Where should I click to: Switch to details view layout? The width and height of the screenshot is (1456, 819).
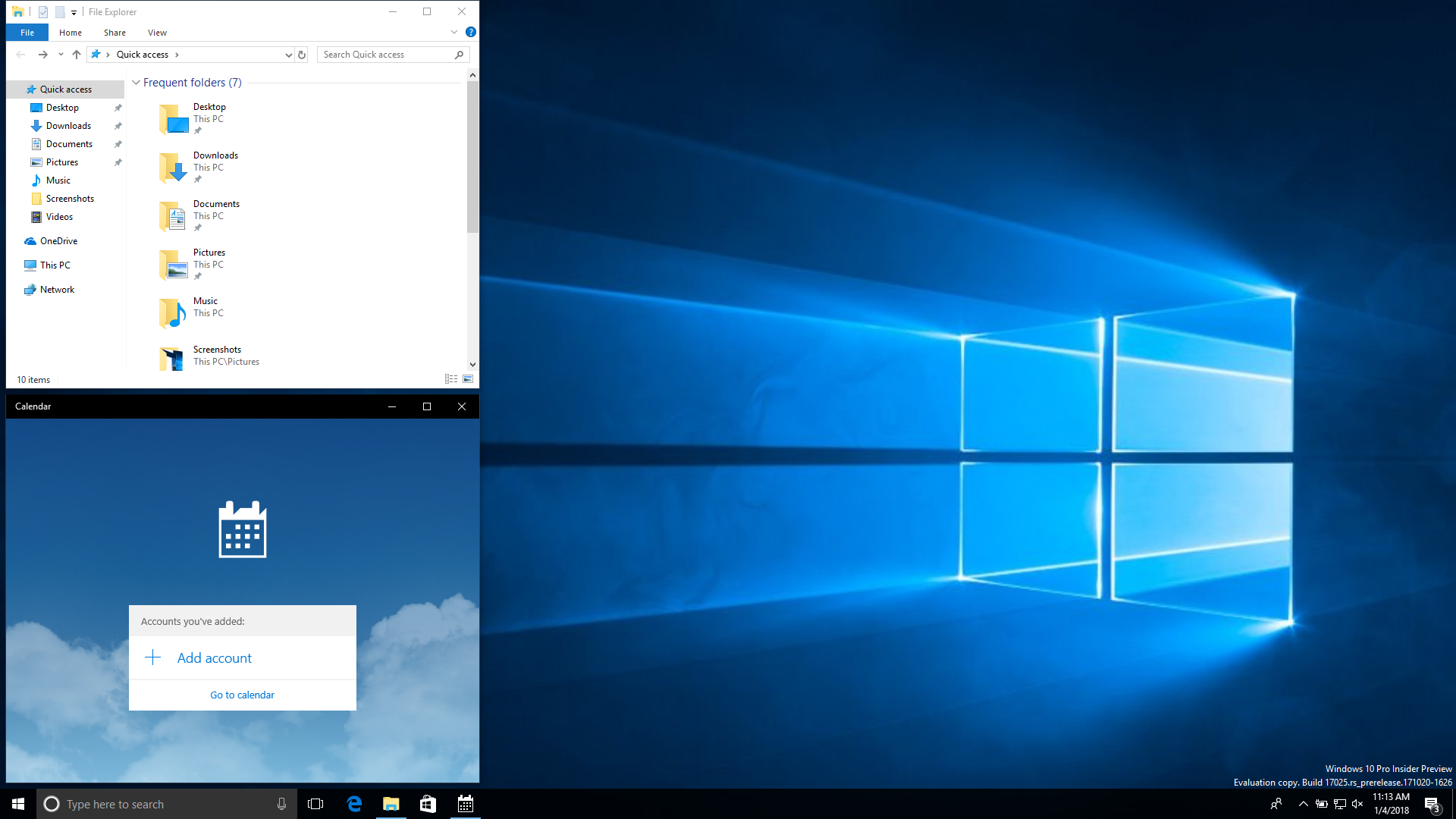[450, 379]
